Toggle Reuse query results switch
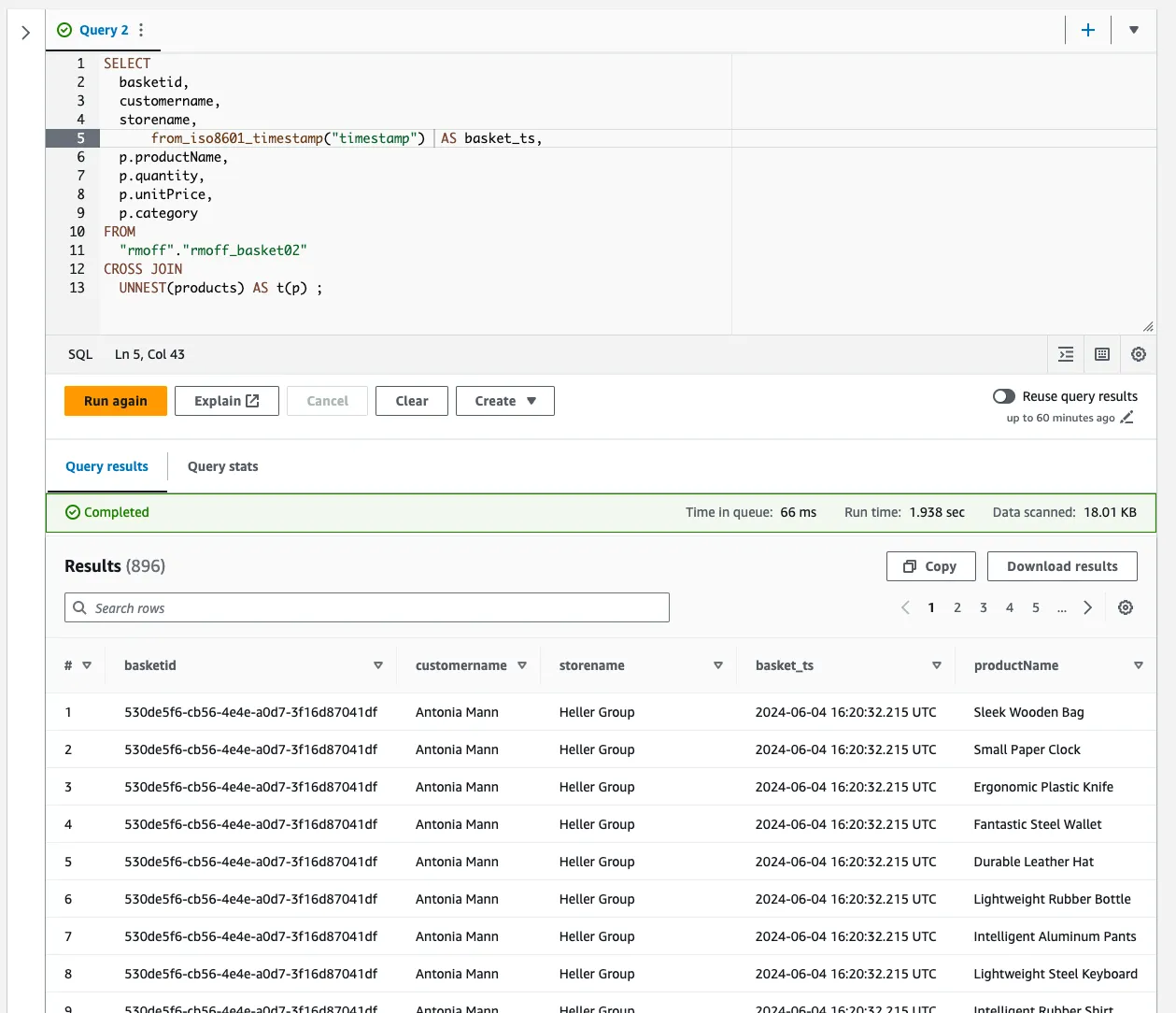This screenshot has width=1176, height=1013. 1004,396
